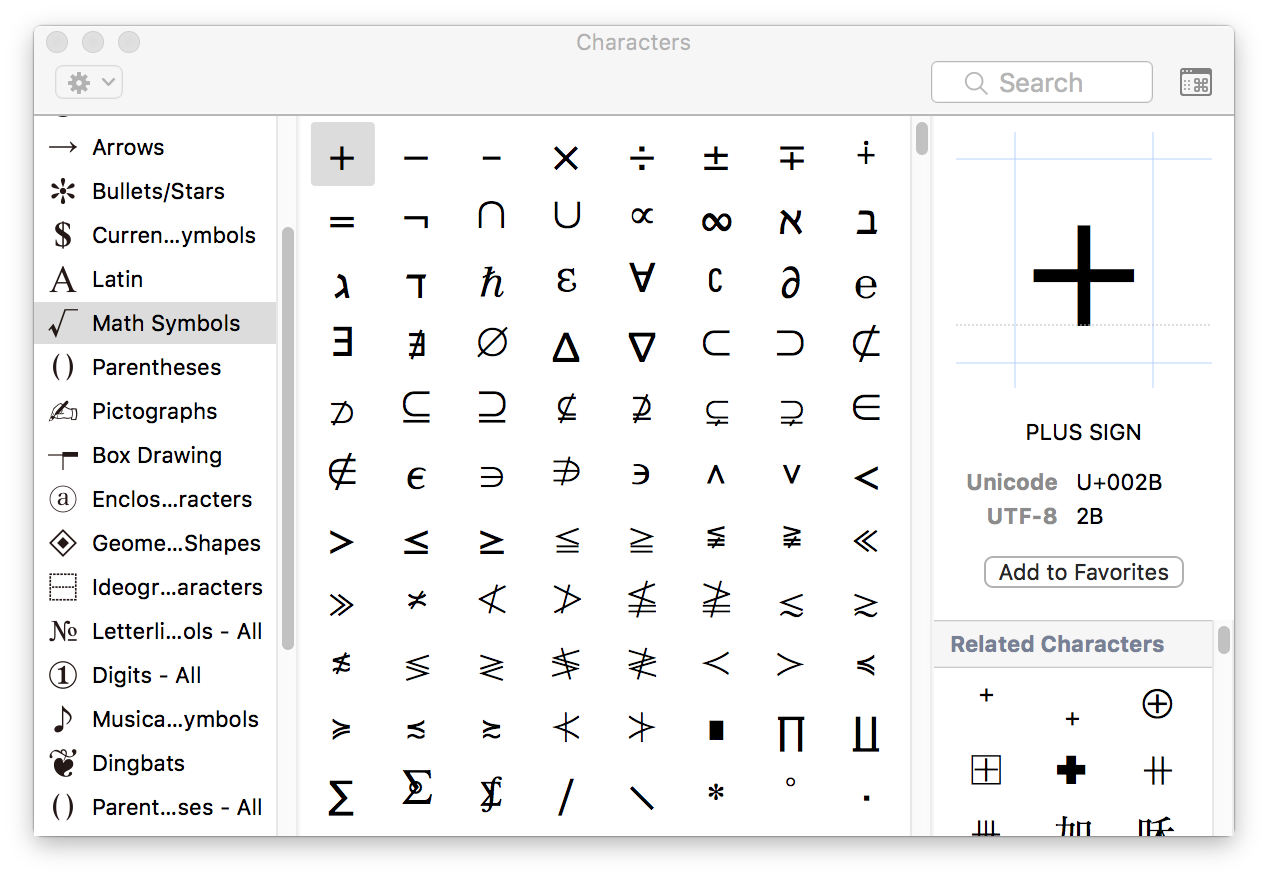Toggle the compact character viewer button
Image resolution: width=1268 pixels, height=878 pixels.
(x=1195, y=83)
